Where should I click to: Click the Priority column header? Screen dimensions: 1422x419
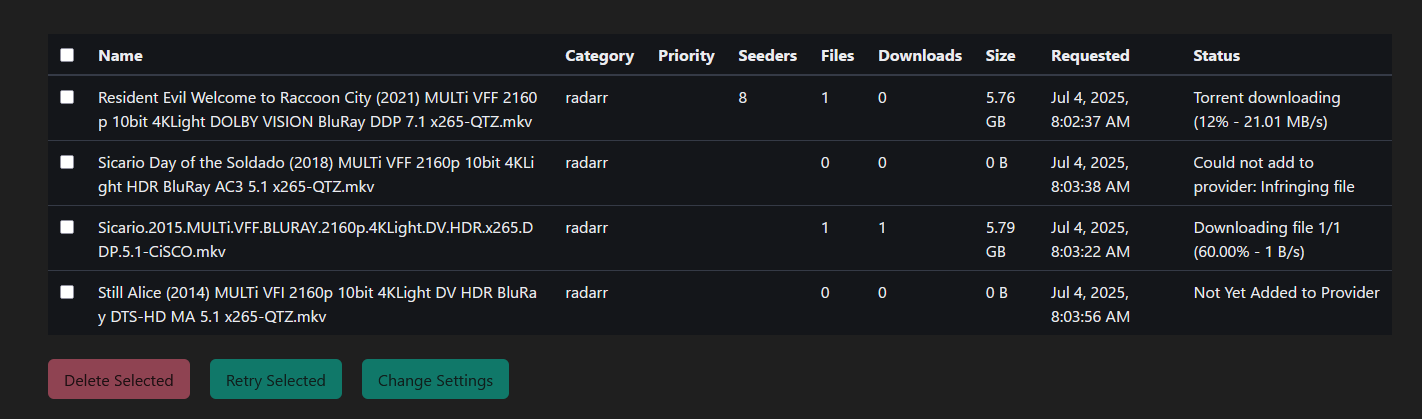click(x=686, y=55)
